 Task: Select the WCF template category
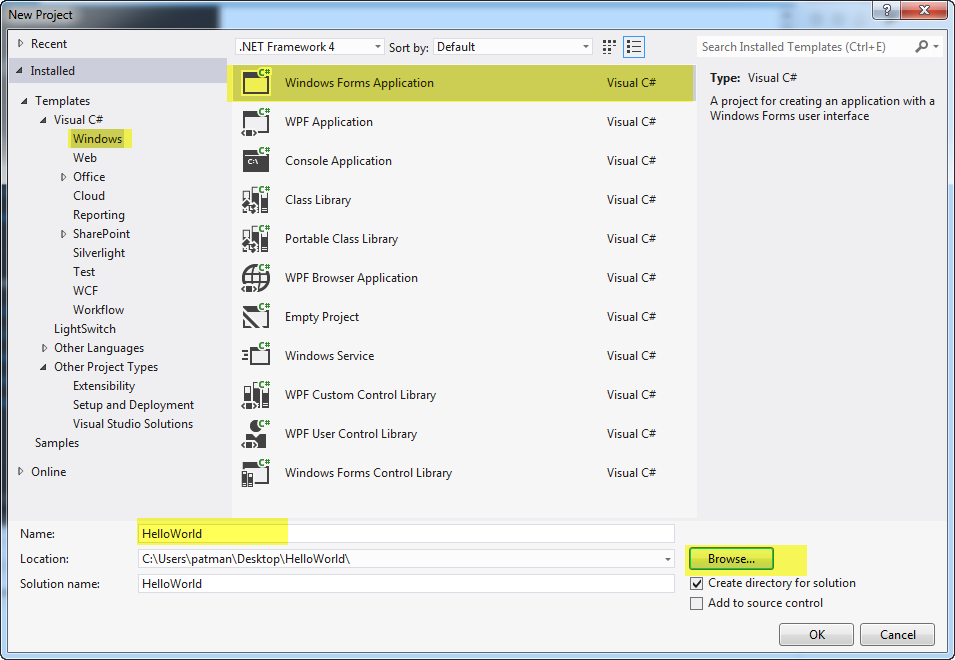point(85,291)
